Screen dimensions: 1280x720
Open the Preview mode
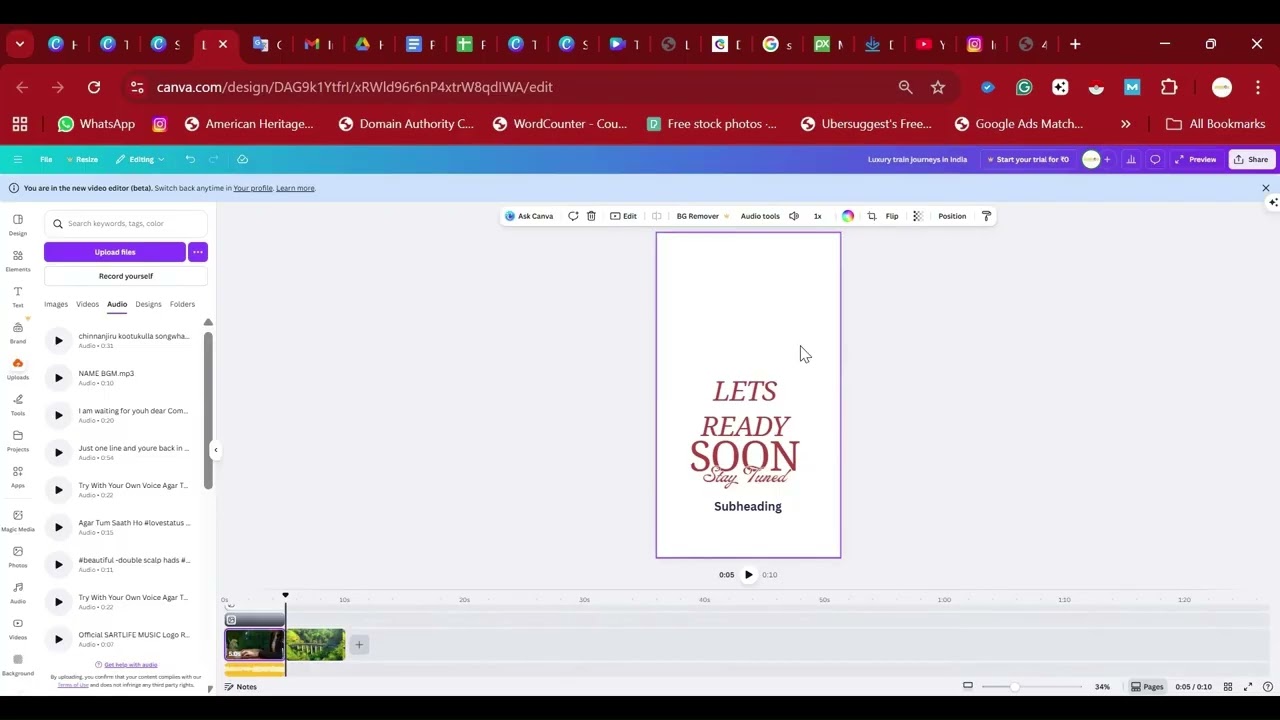tap(1196, 159)
